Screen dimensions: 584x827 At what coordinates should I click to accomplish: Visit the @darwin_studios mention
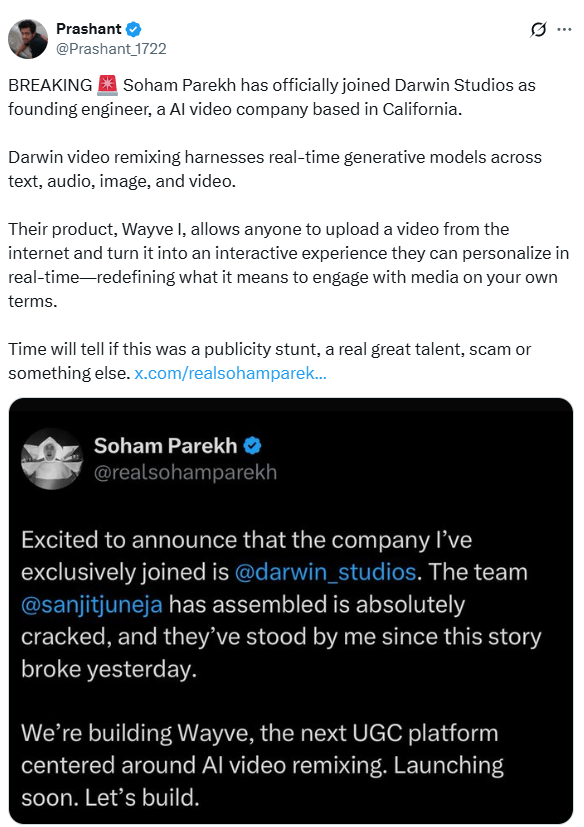(x=325, y=572)
